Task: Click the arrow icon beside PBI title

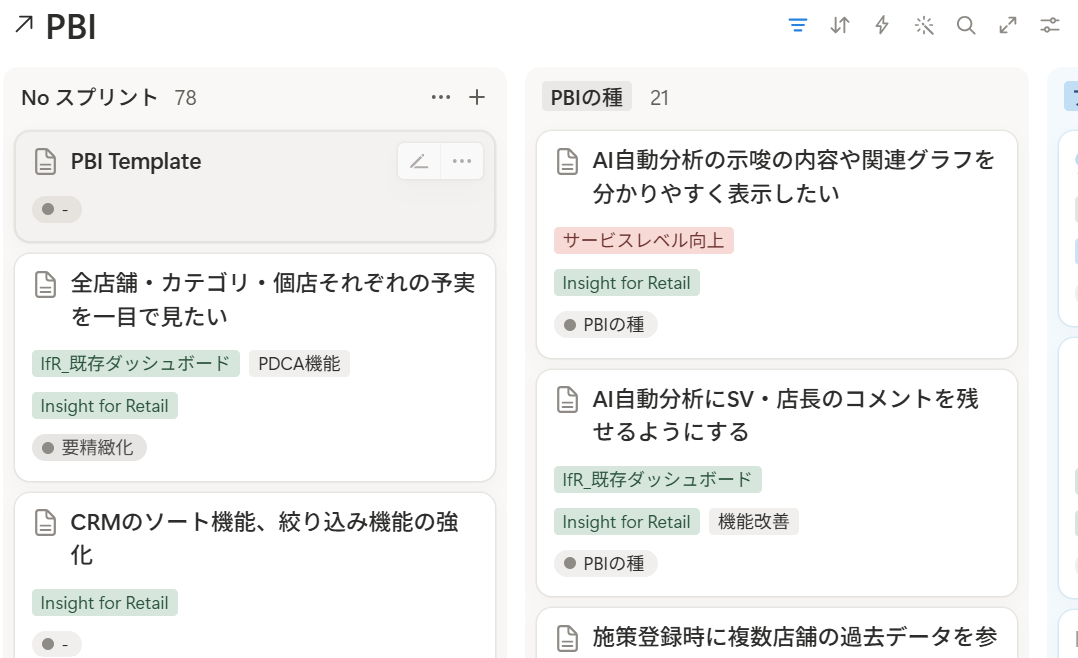Action: tap(24, 25)
